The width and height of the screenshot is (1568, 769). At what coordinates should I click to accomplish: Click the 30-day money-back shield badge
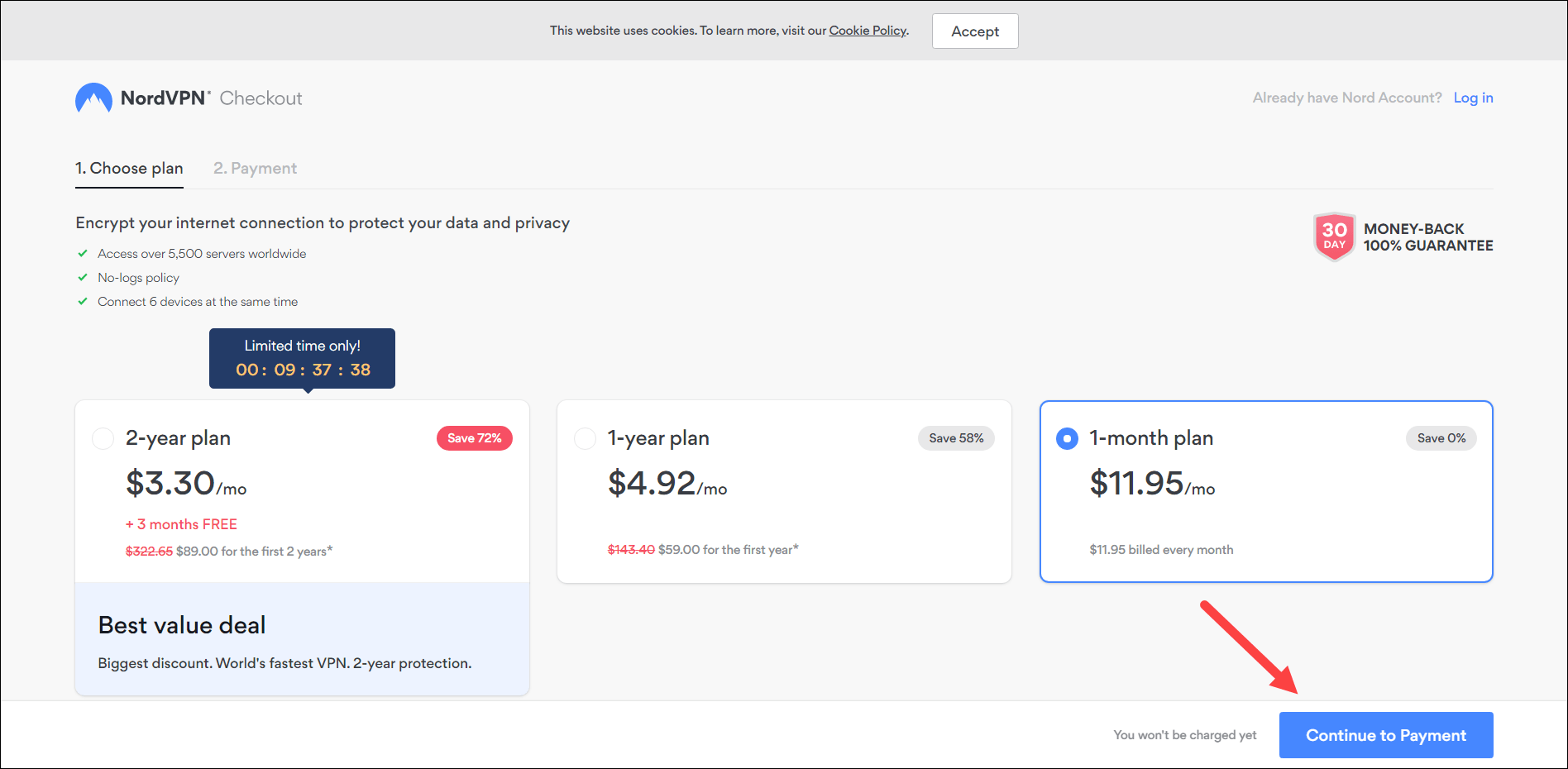[1334, 236]
